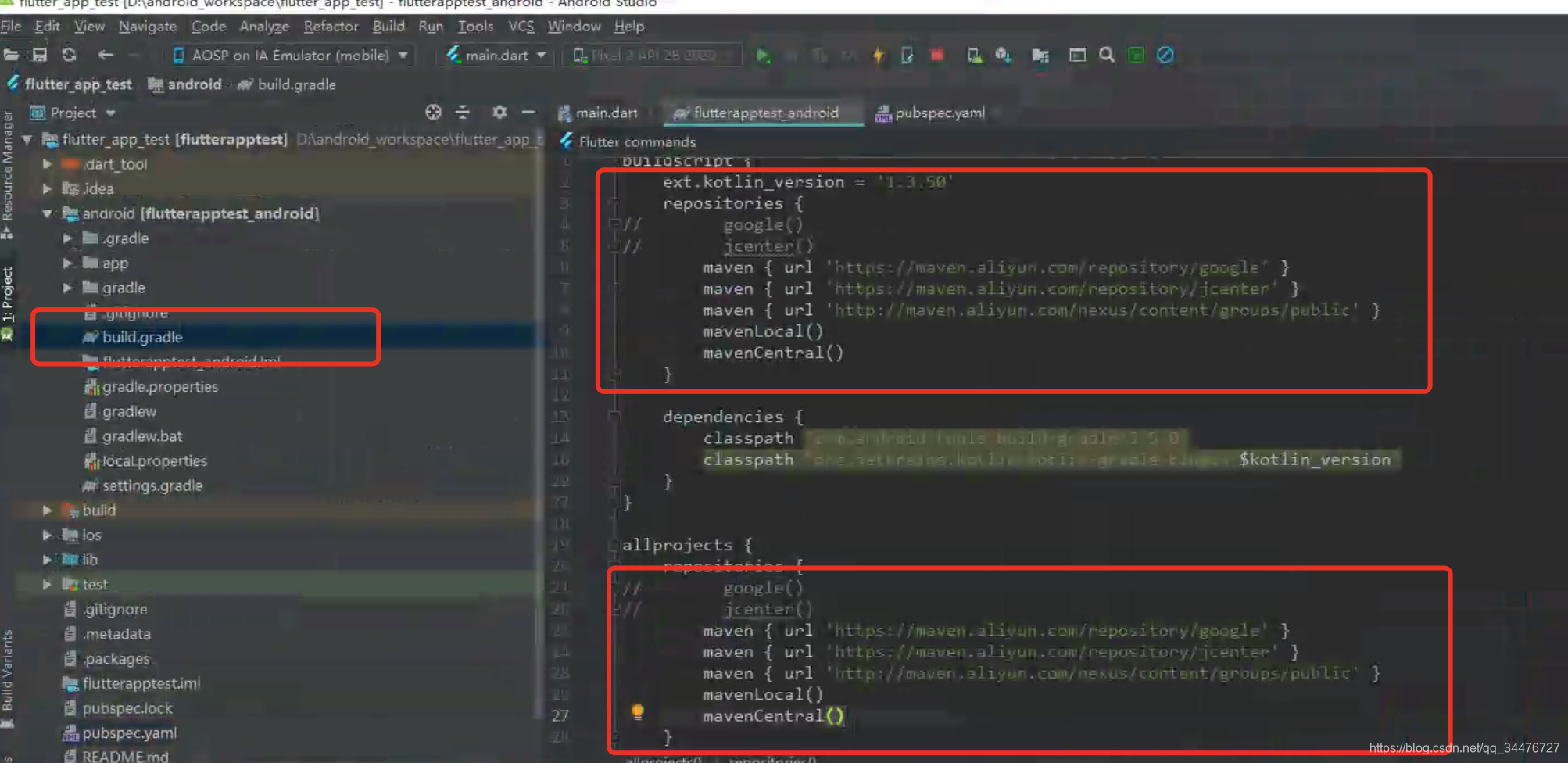Click the Save All toolbar icon
Viewport: 1568px width, 763px height.
pyautogui.click(x=39, y=55)
